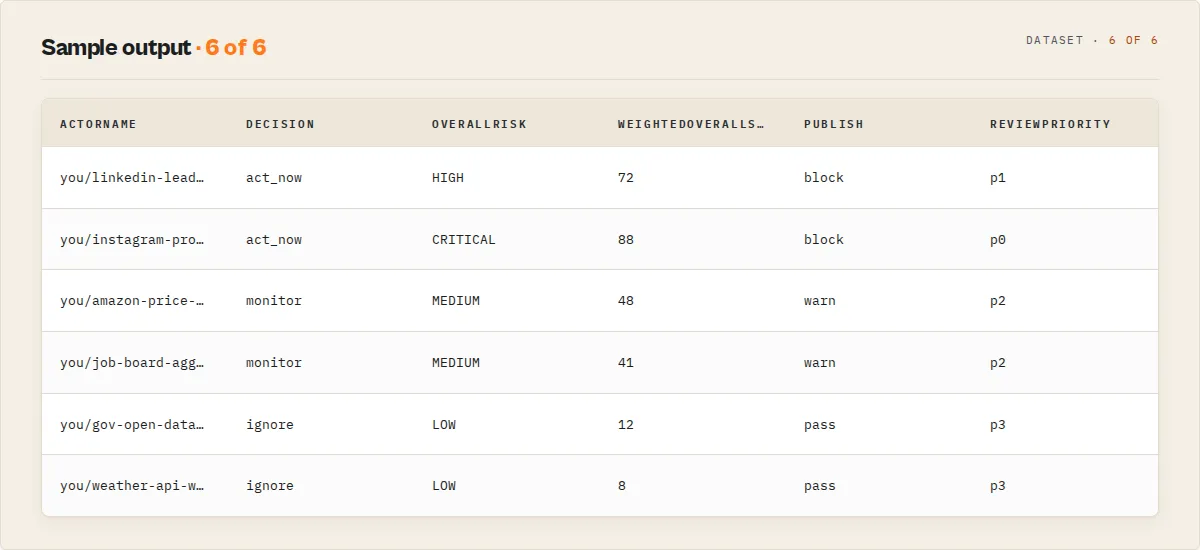Screen dimensions: 1200x550
Task: Select the you/job-board-agg… actor name cell
Action: [132, 363]
